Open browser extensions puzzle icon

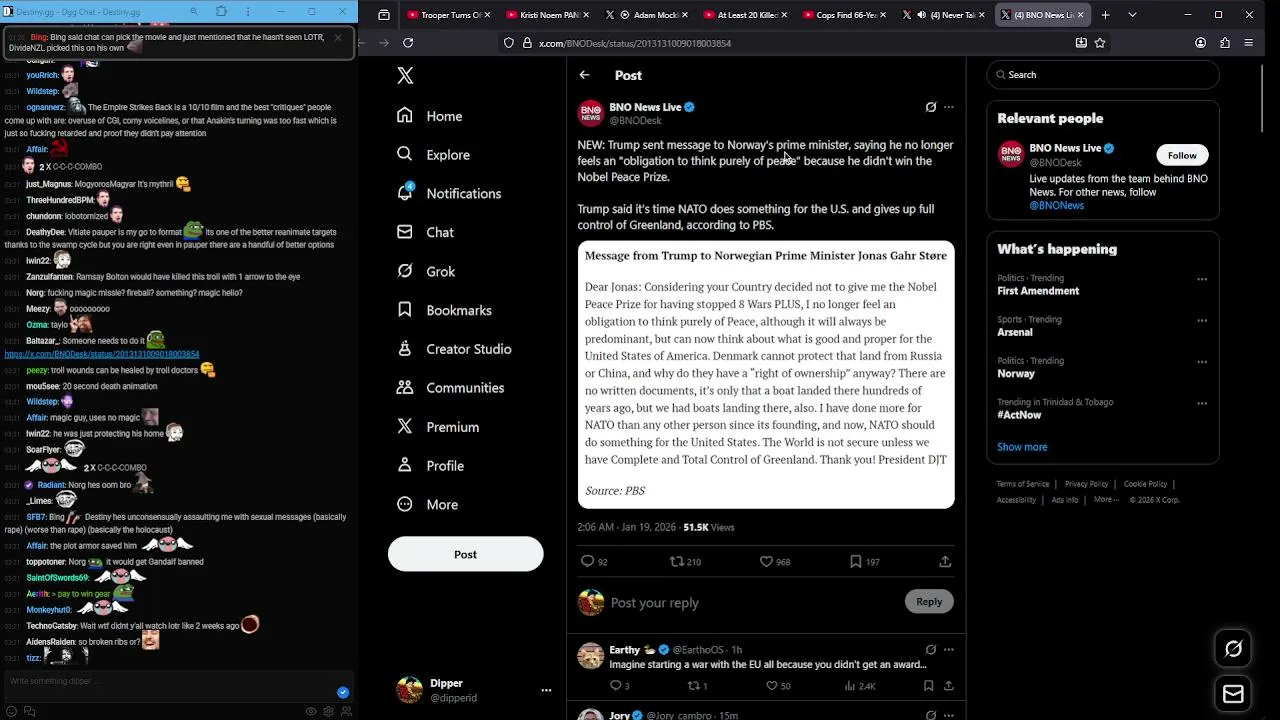pos(1224,43)
